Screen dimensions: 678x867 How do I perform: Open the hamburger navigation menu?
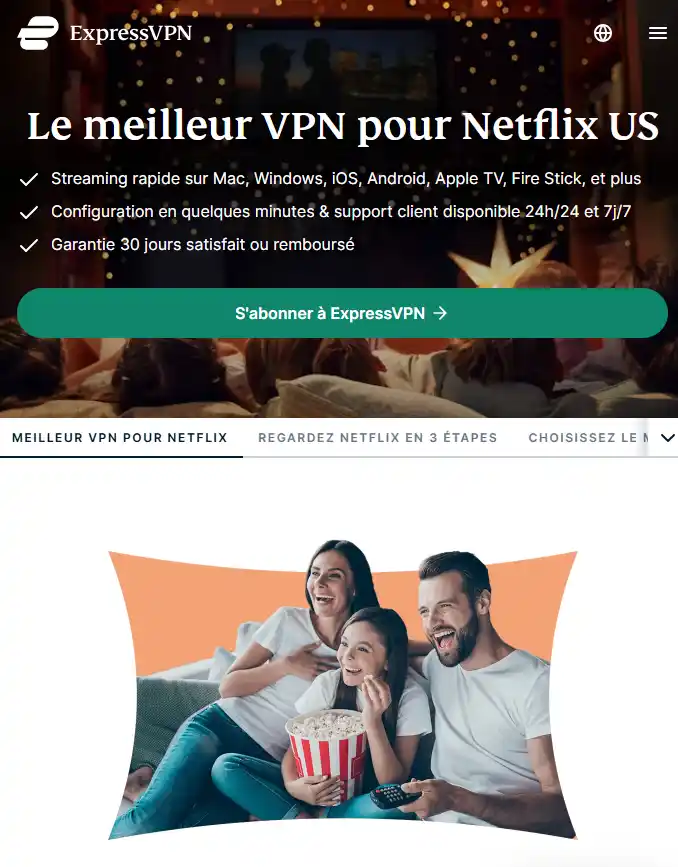658,33
